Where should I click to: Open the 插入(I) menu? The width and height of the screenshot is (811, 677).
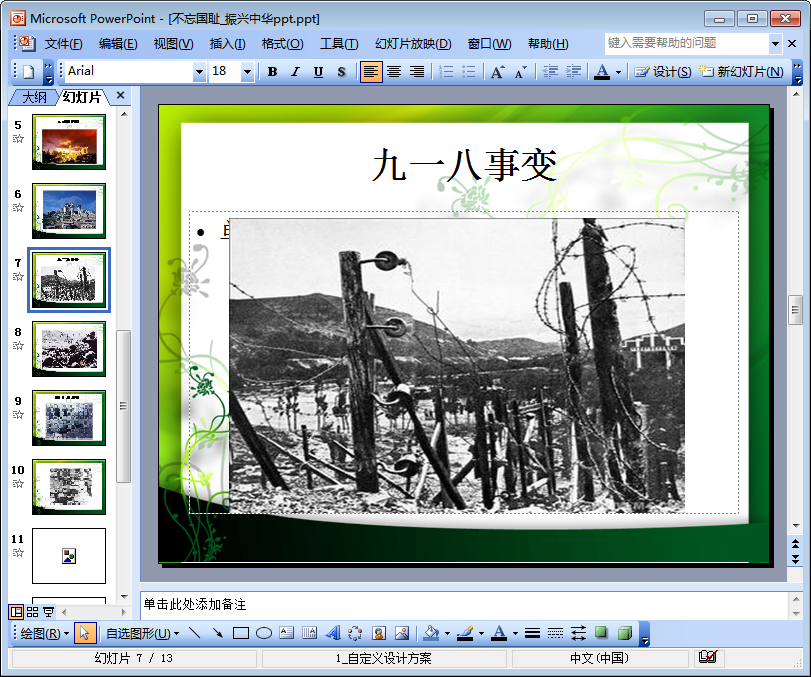click(x=227, y=44)
